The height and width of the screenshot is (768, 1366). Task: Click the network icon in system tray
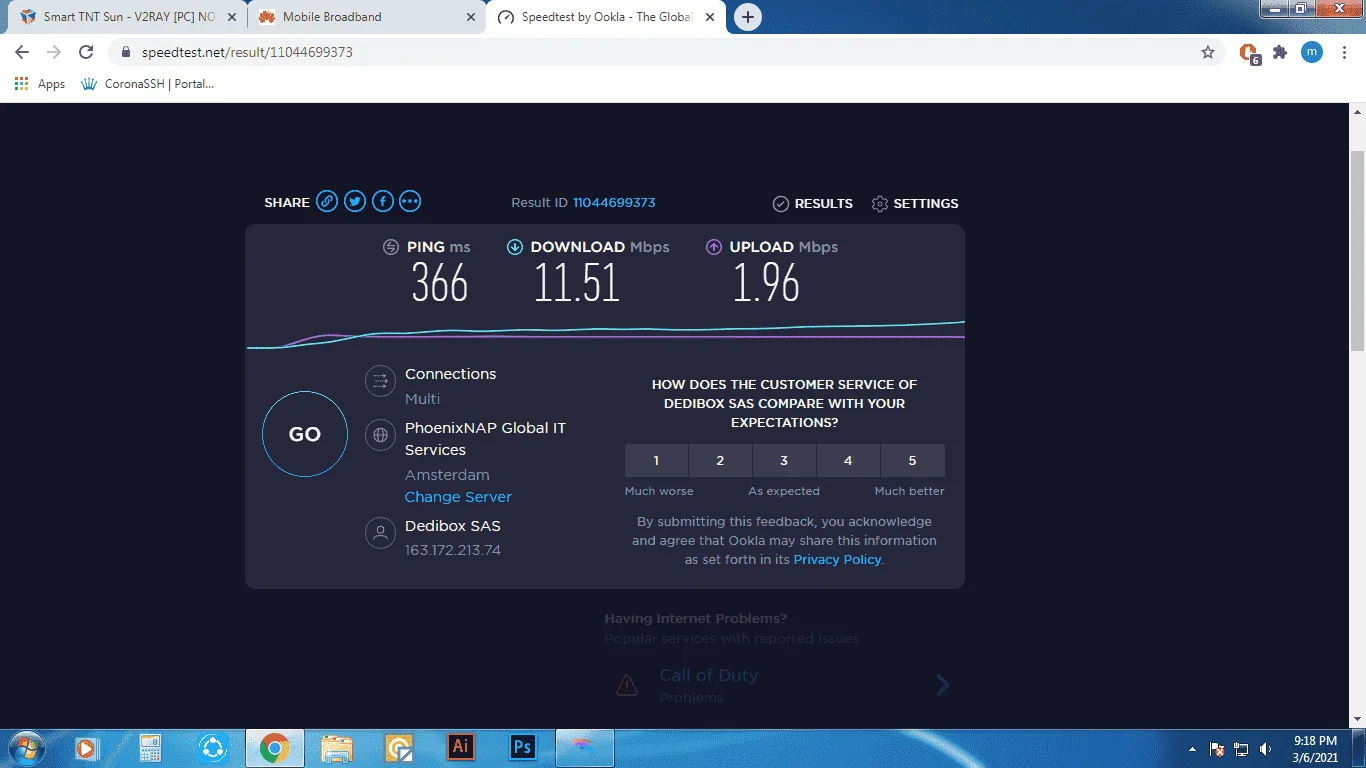[1241, 748]
